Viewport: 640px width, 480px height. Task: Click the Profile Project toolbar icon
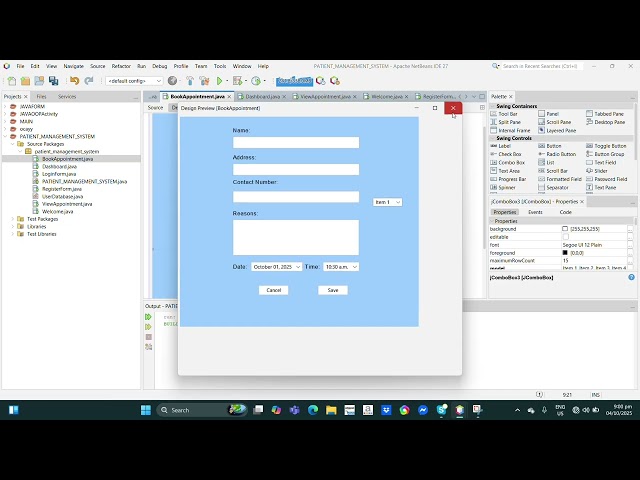point(256,81)
